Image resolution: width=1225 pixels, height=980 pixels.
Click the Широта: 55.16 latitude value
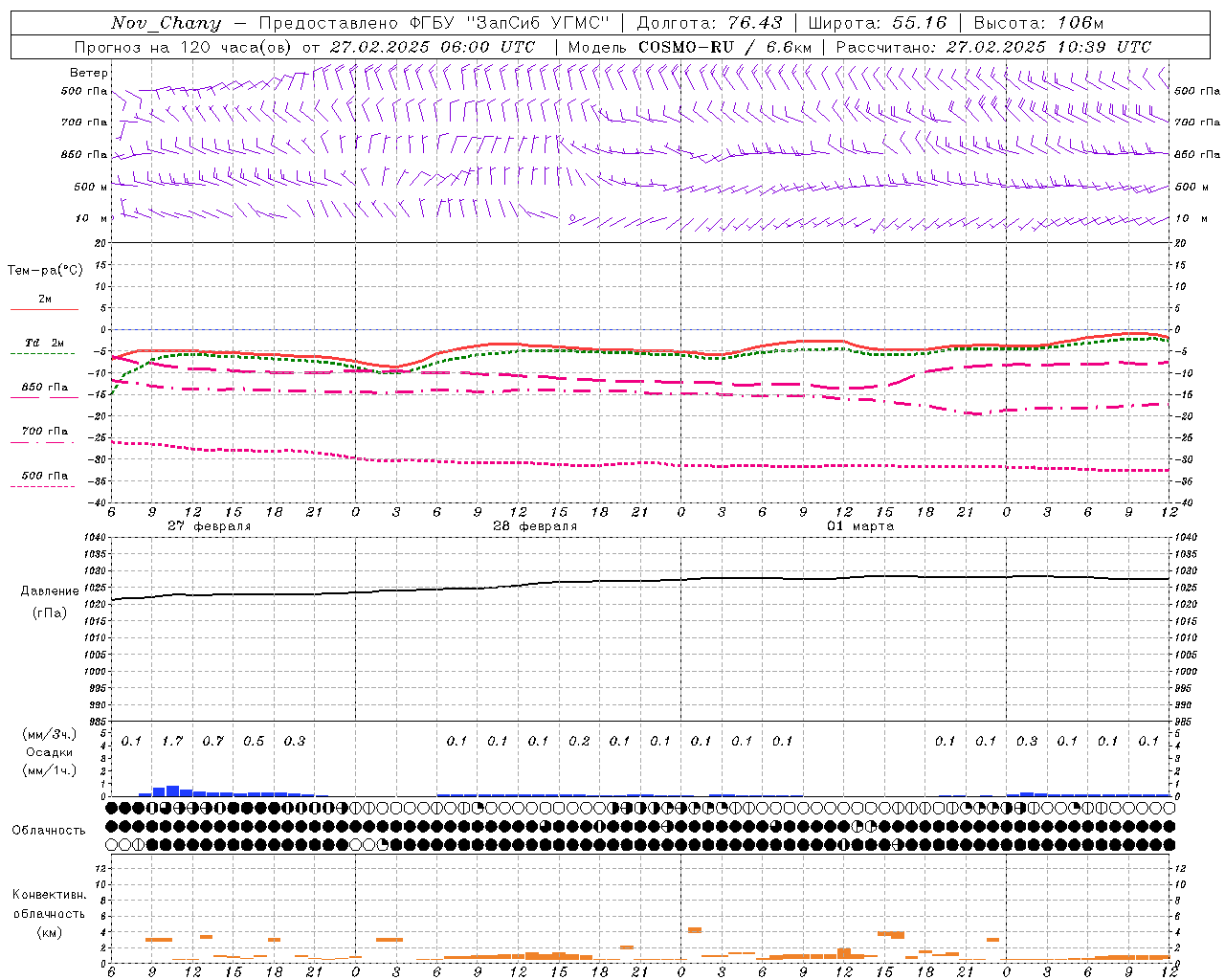[x=878, y=23]
